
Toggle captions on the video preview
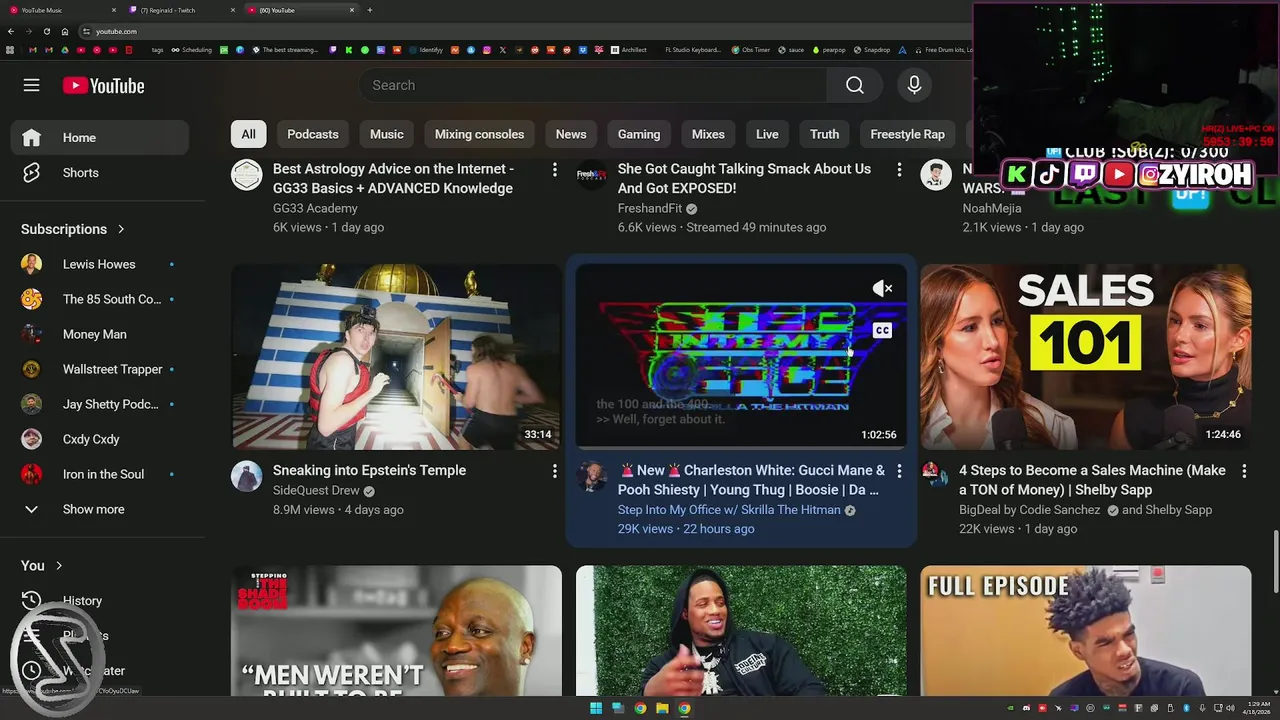click(x=882, y=330)
